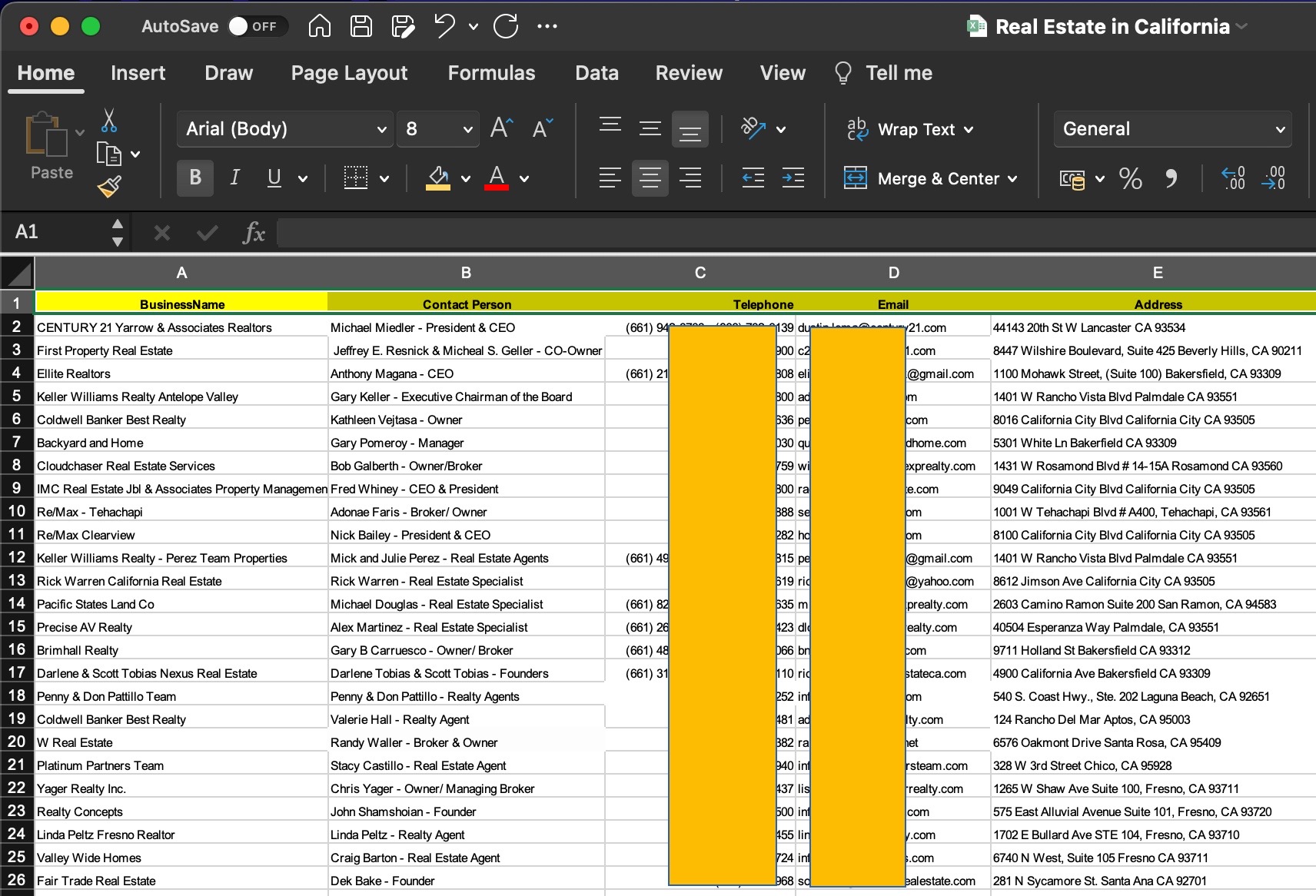Image resolution: width=1316 pixels, height=896 pixels.
Task: Increase indent of cell contents
Action: tap(793, 178)
